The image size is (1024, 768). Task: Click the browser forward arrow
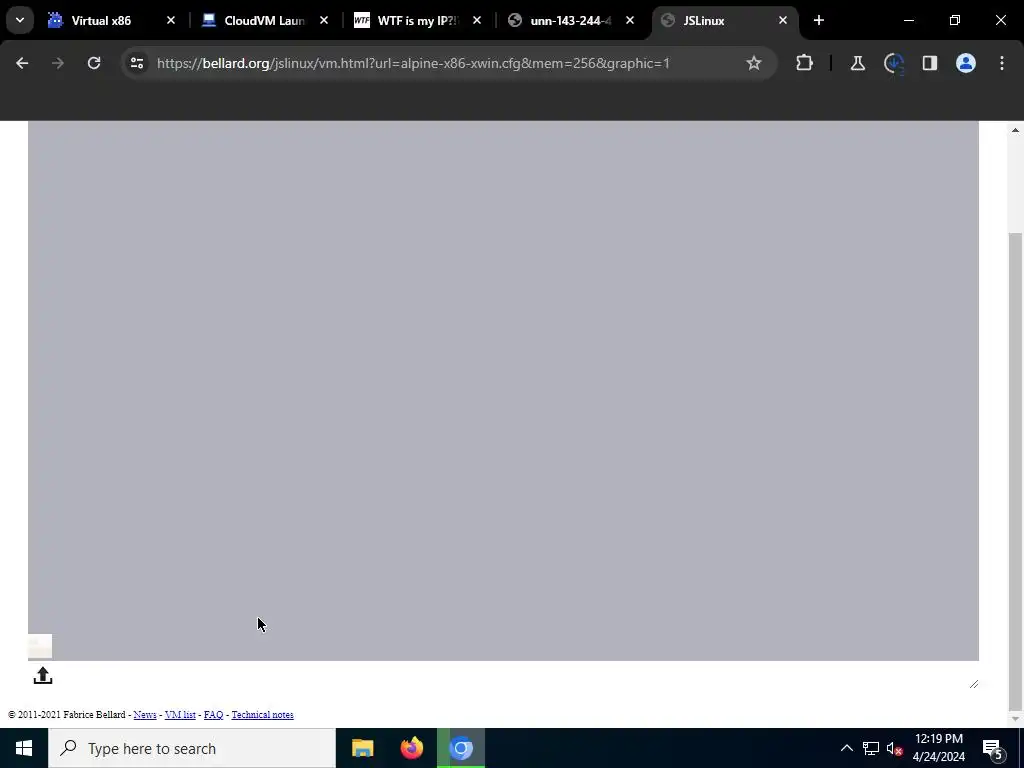pos(58,63)
